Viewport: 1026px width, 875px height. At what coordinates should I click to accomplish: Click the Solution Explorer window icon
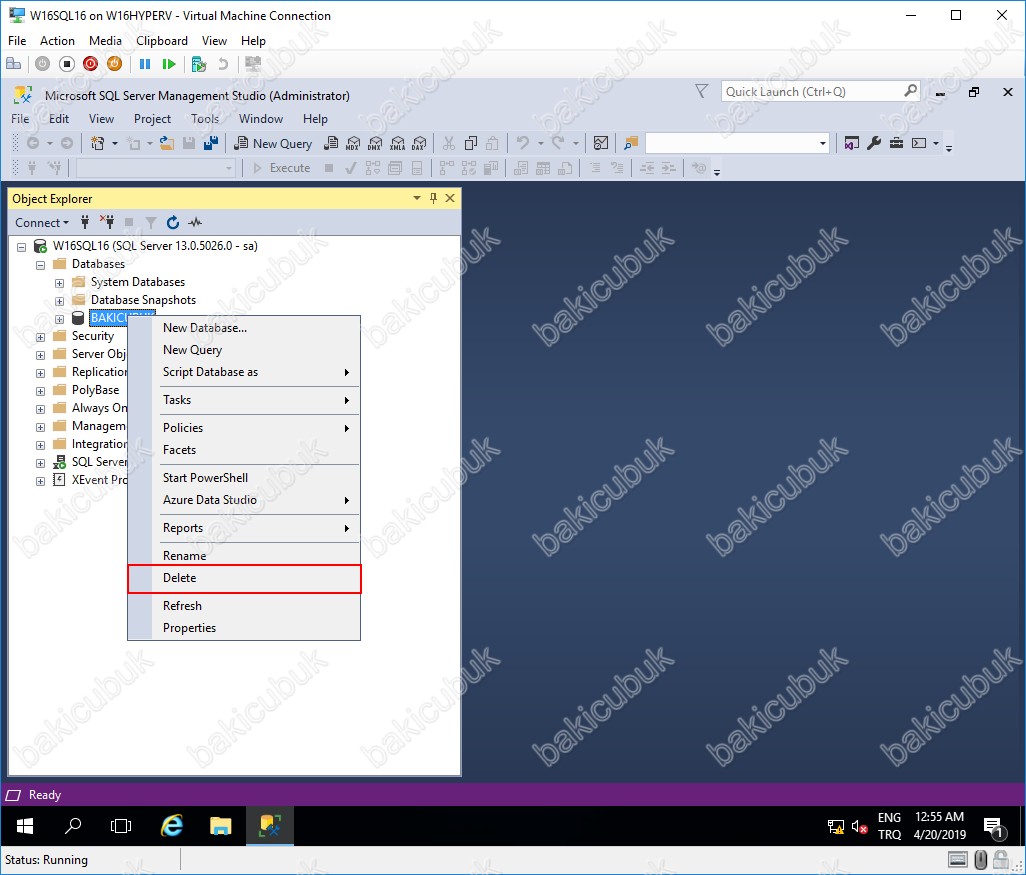point(851,143)
